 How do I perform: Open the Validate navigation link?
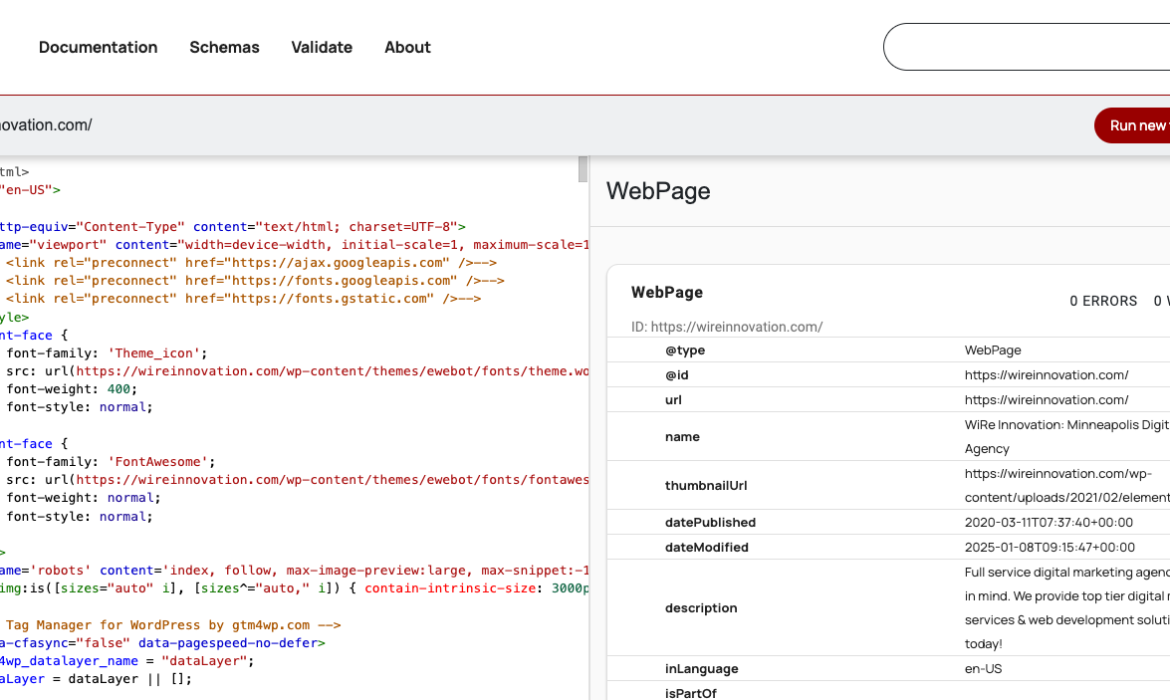(x=321, y=47)
